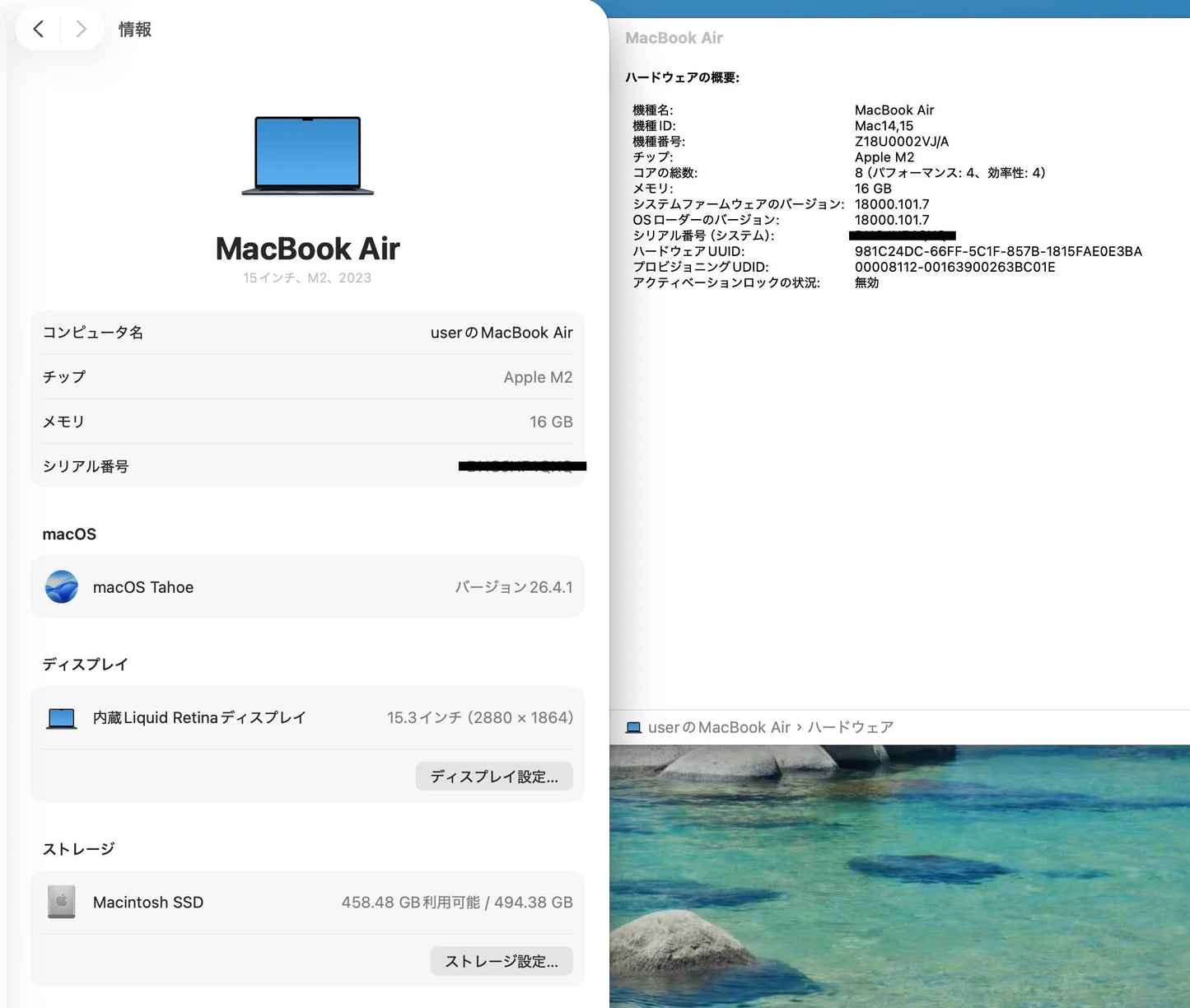
Task: Select the チップ value Apple M2 in hardware overview
Action: (884, 157)
